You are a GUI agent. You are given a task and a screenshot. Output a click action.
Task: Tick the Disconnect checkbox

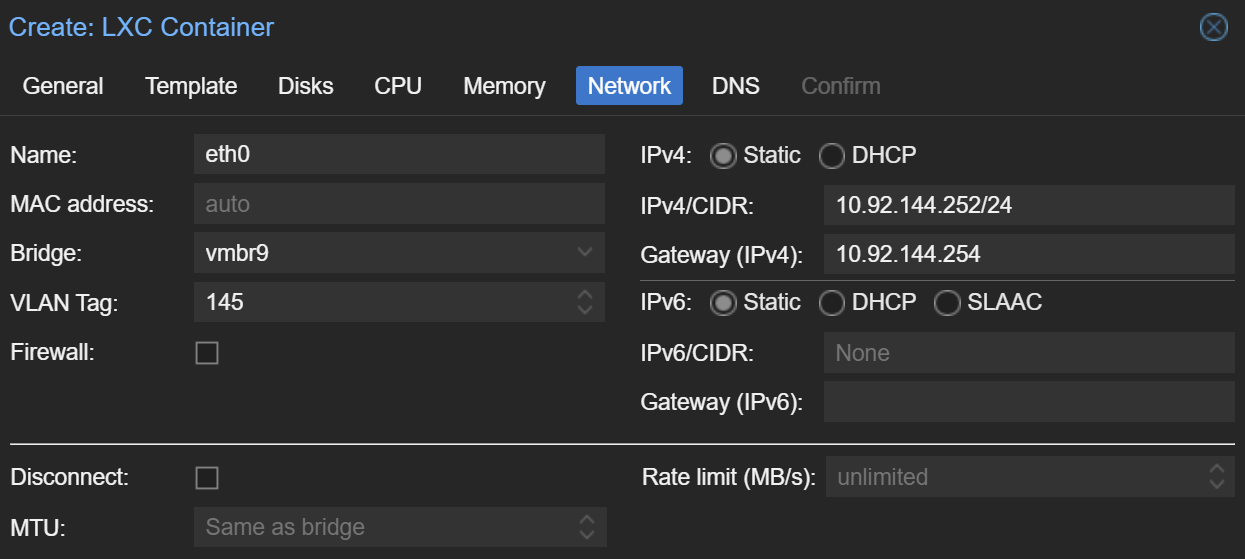click(207, 478)
